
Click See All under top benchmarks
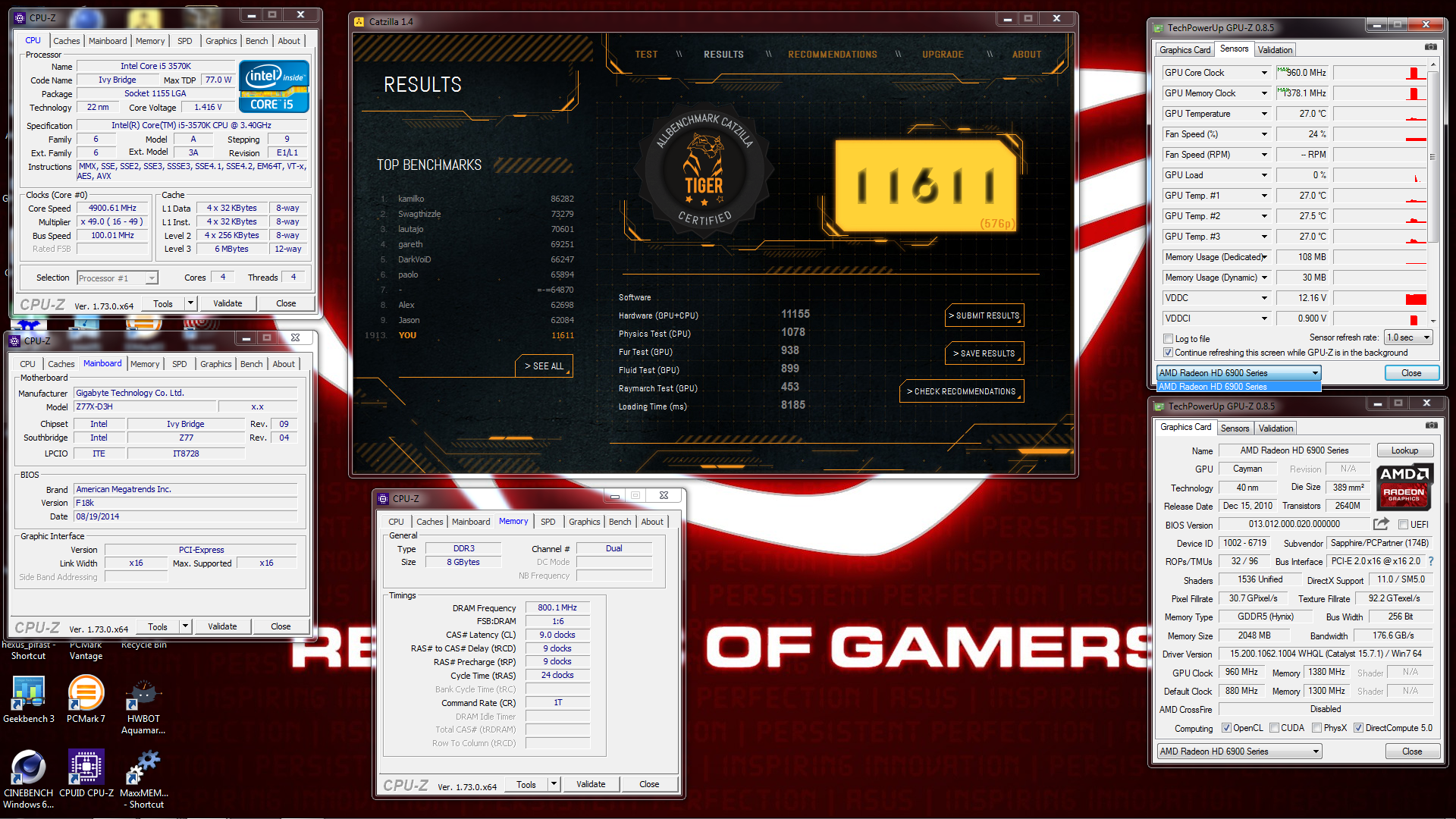click(x=544, y=366)
